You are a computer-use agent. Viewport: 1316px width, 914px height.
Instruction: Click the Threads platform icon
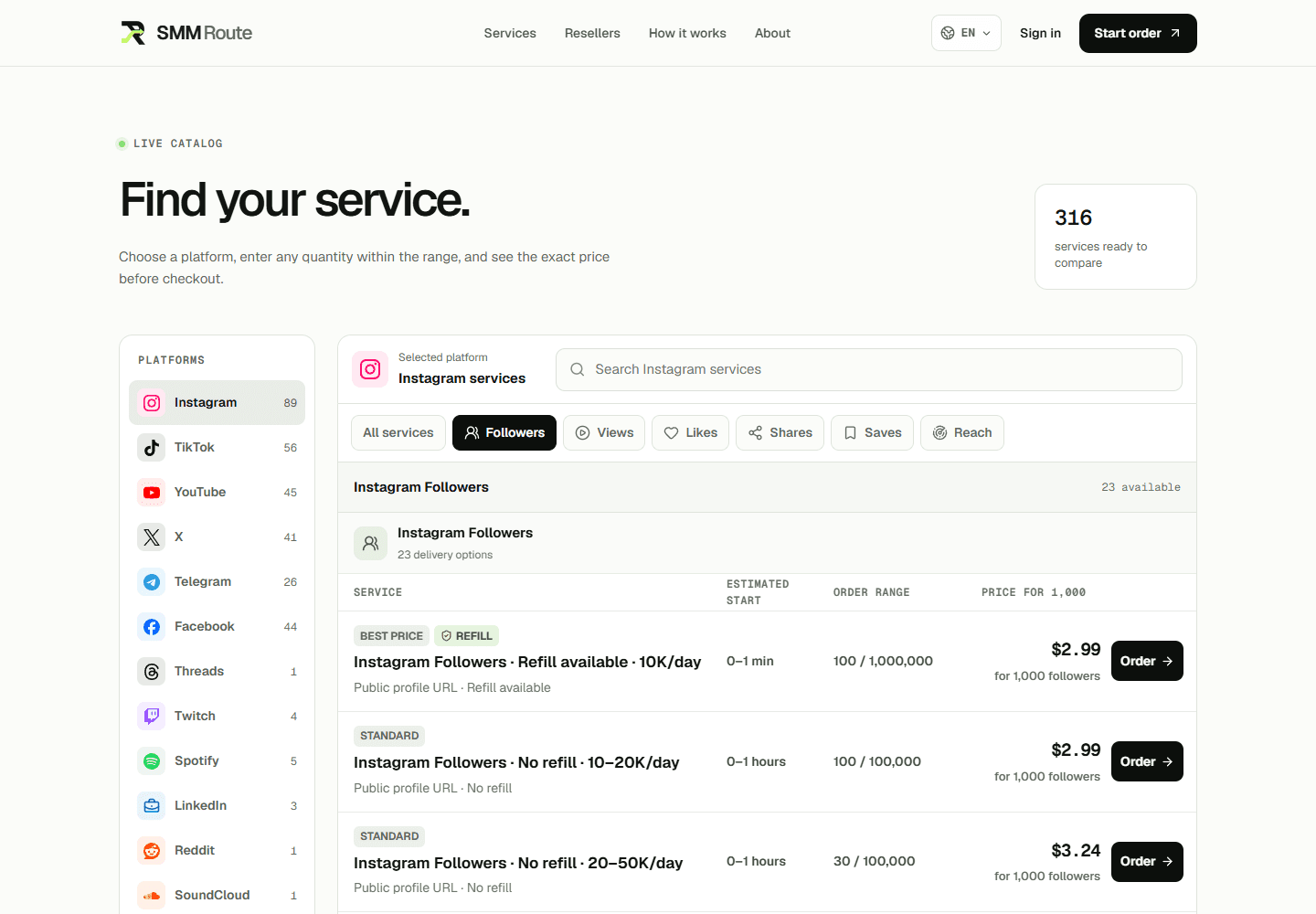pyautogui.click(x=152, y=672)
